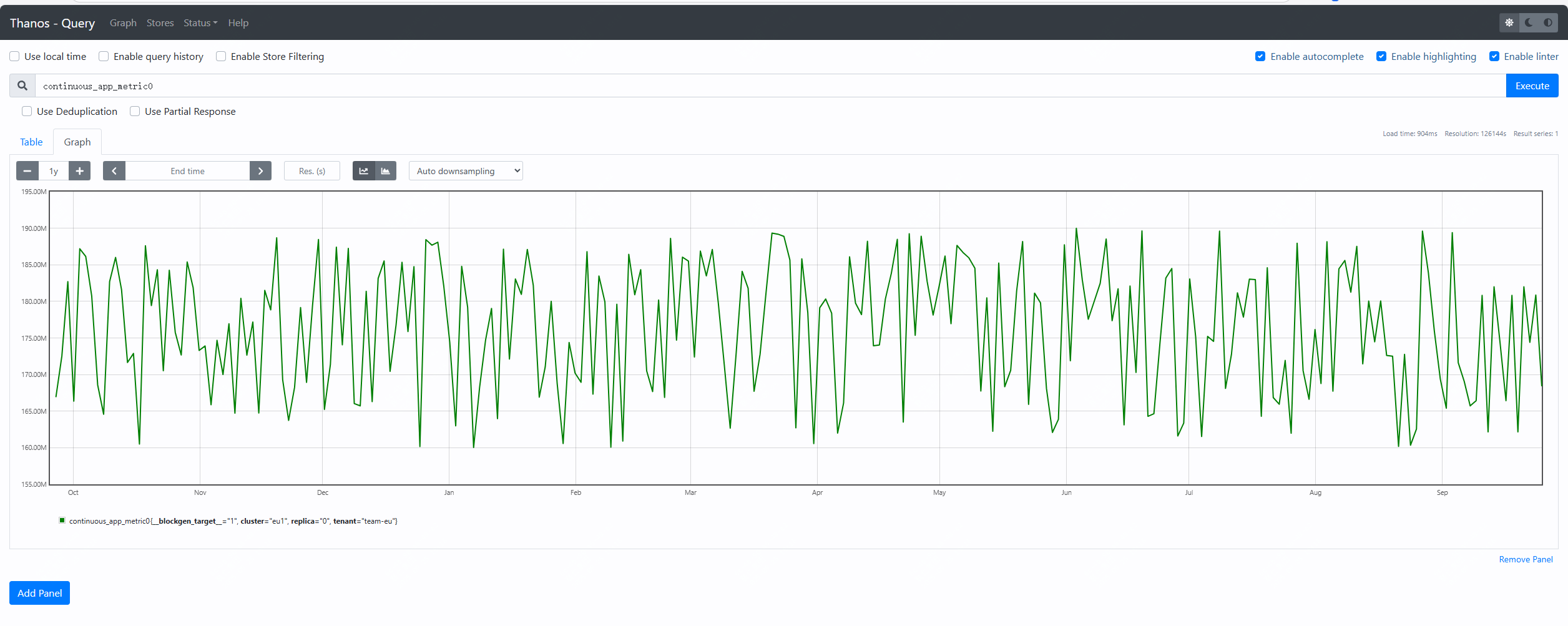The image size is (1568, 626).
Task: Switch to the stacked area graph
Action: pyautogui.click(x=386, y=171)
